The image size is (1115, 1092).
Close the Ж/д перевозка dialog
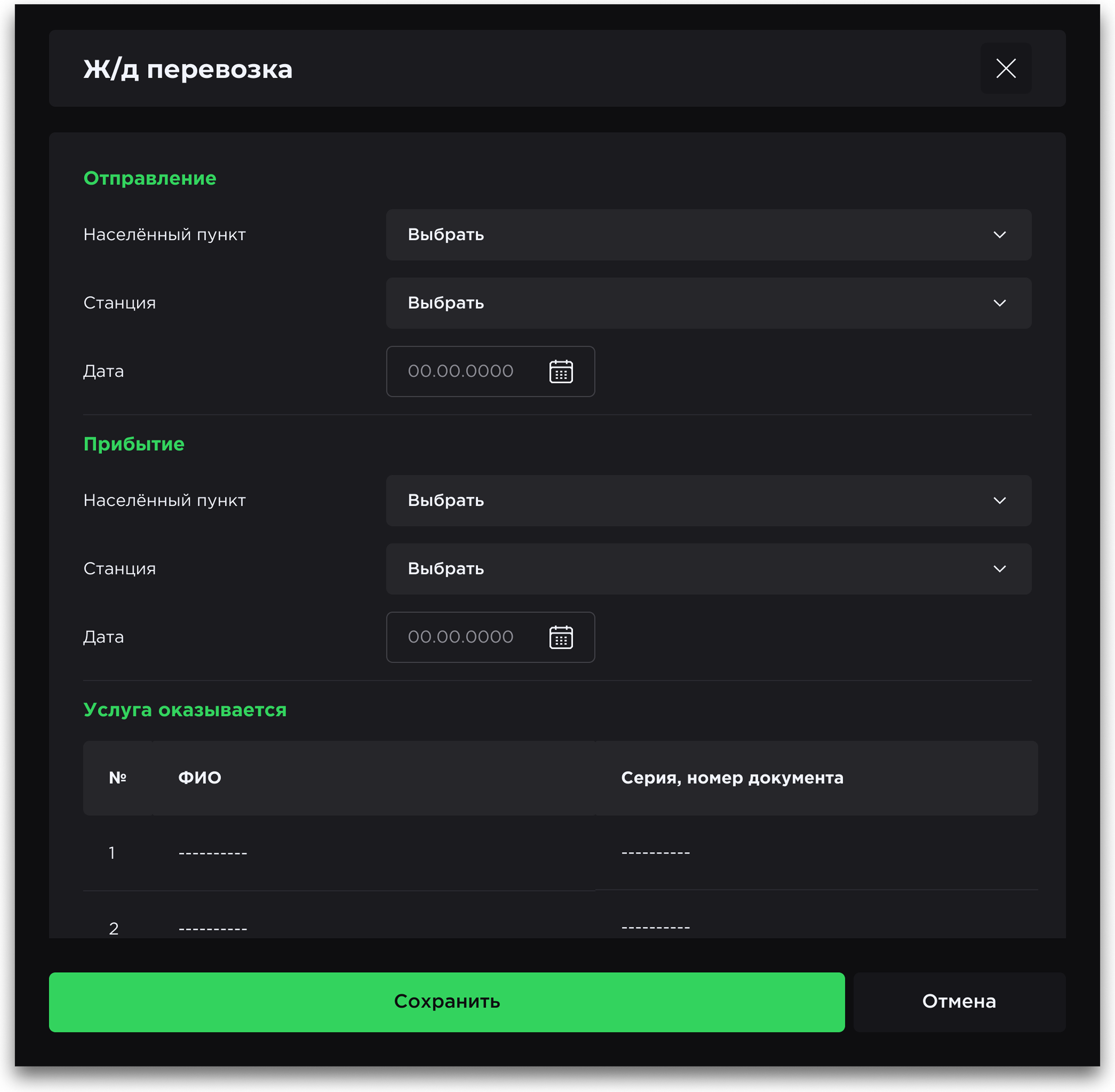(x=1006, y=68)
